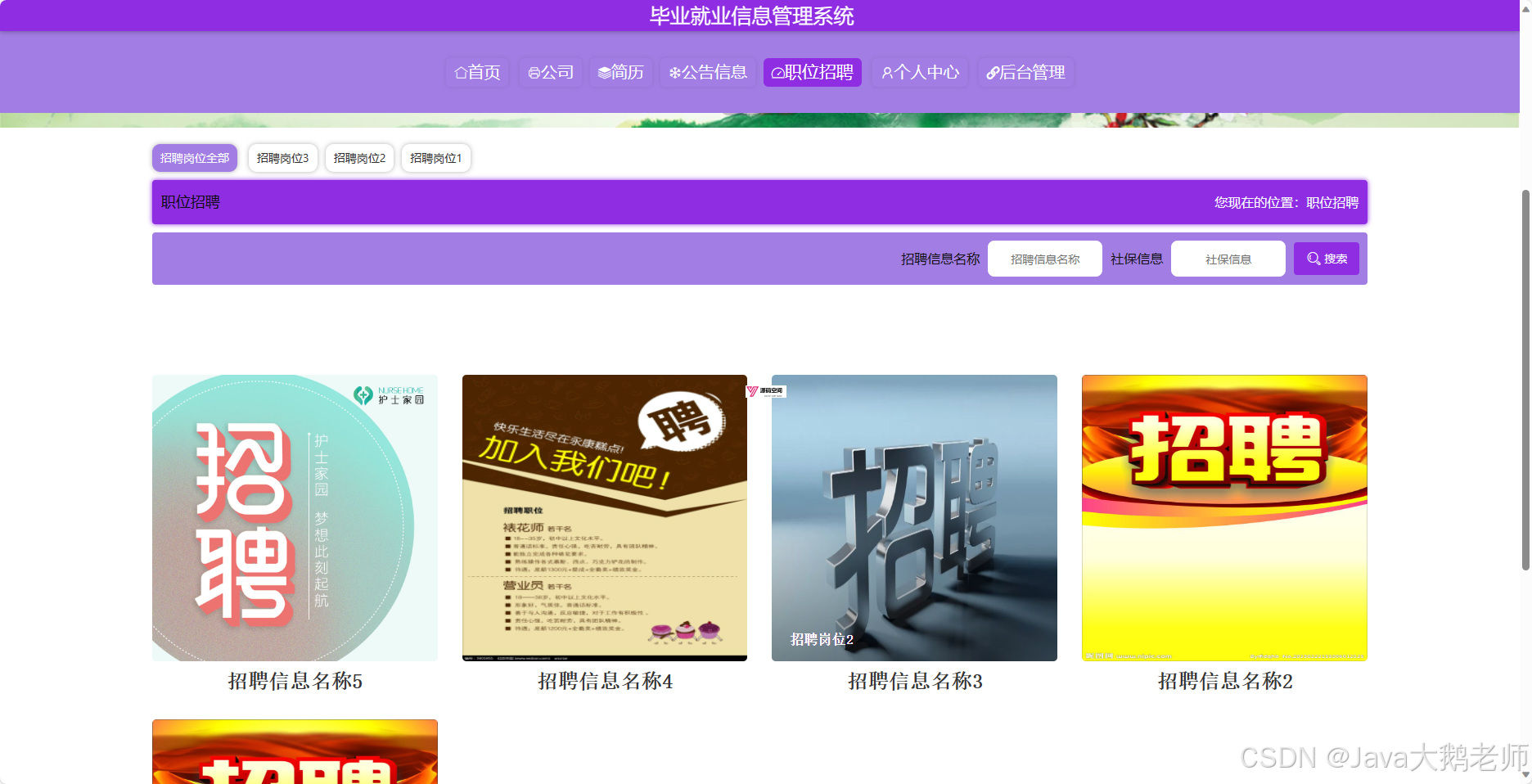Open the 招聘信息名称4 poster image
The height and width of the screenshot is (784, 1532).
coord(605,518)
